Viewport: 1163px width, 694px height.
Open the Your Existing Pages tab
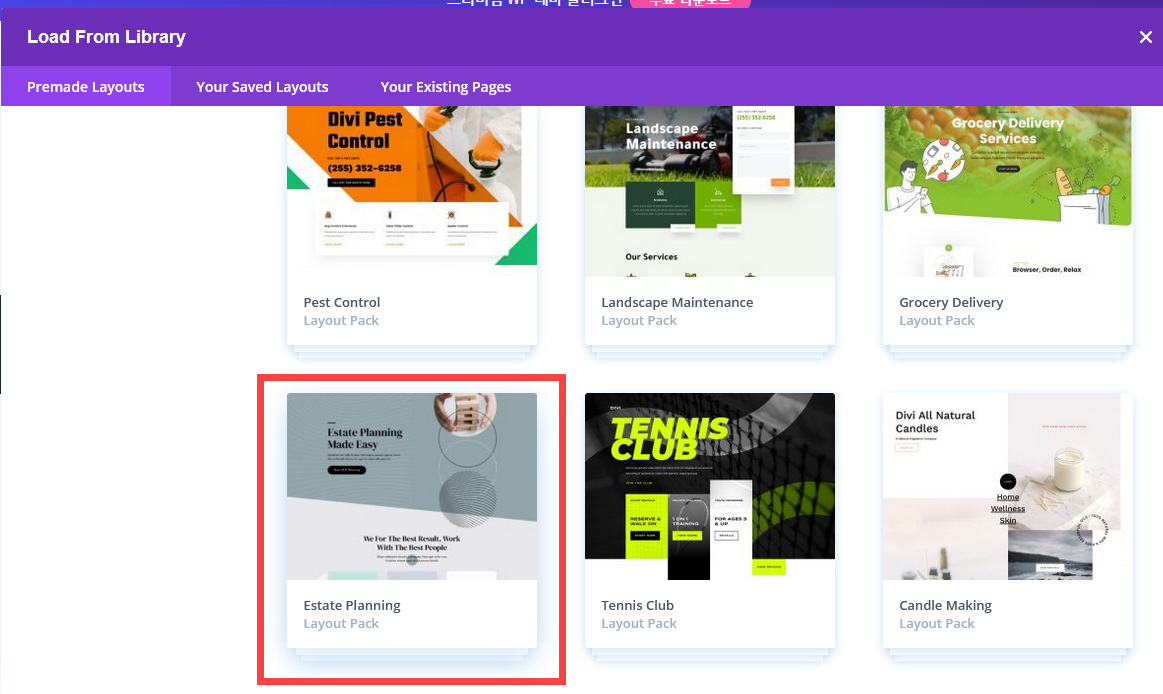pyautogui.click(x=446, y=87)
